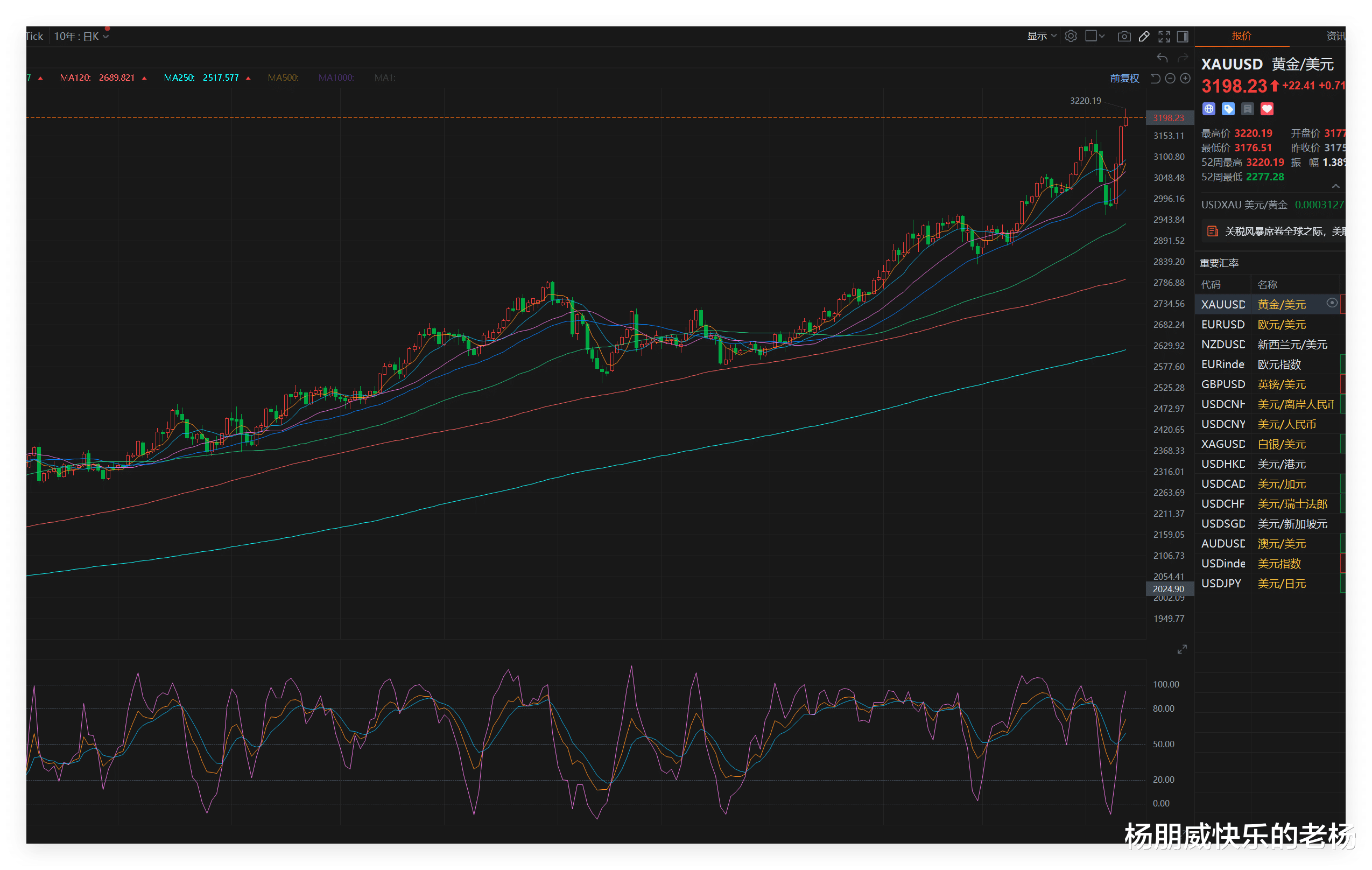This screenshot has height=870, width=1372.
Task: Zoom in chart with plus icon
Action: coord(1185,79)
